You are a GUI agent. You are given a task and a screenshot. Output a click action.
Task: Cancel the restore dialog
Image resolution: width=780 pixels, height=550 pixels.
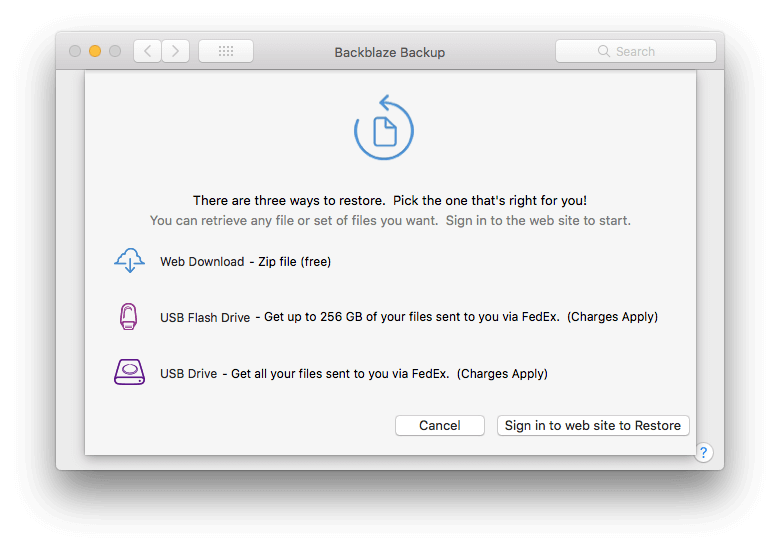[x=440, y=426]
